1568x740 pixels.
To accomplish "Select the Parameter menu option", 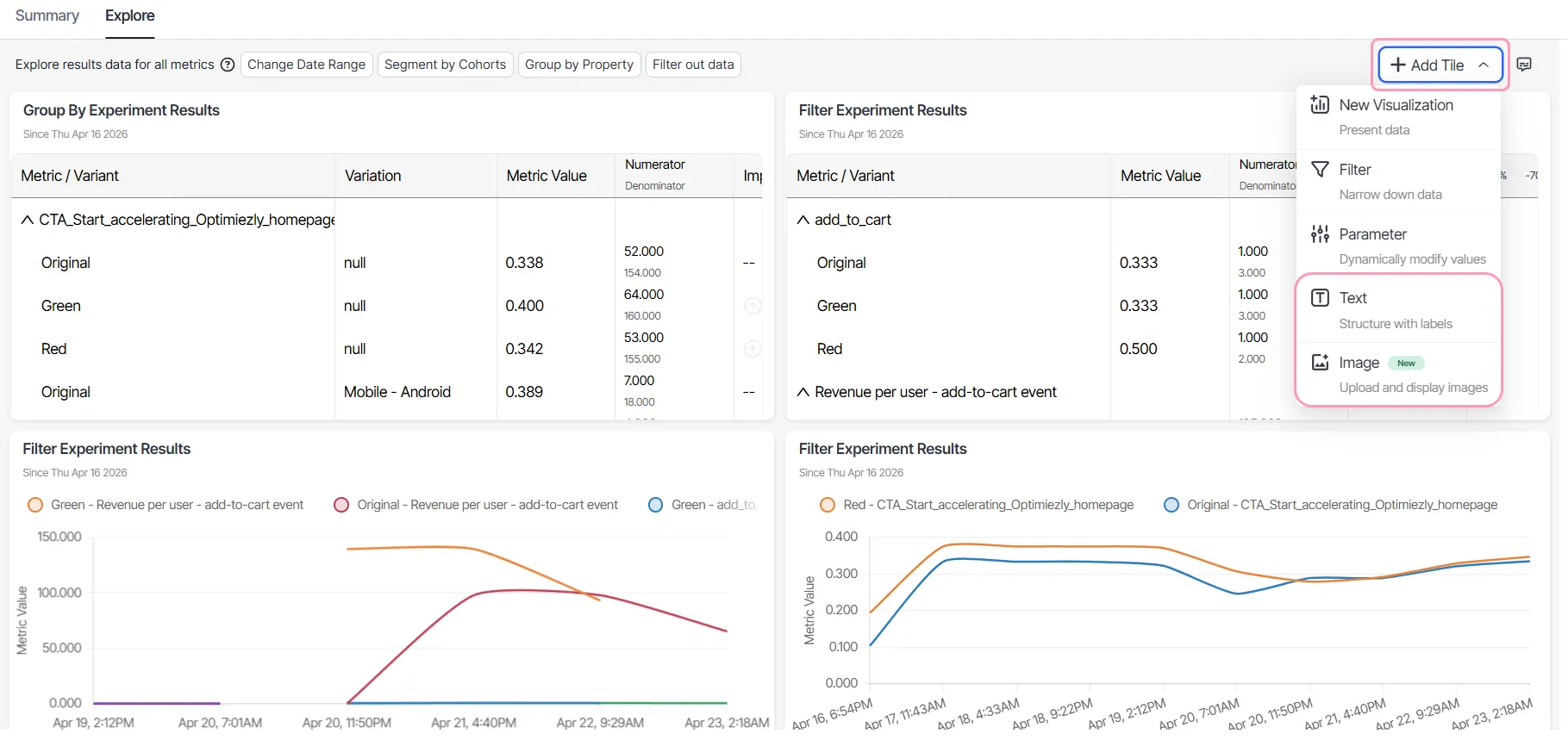I will click(1398, 246).
